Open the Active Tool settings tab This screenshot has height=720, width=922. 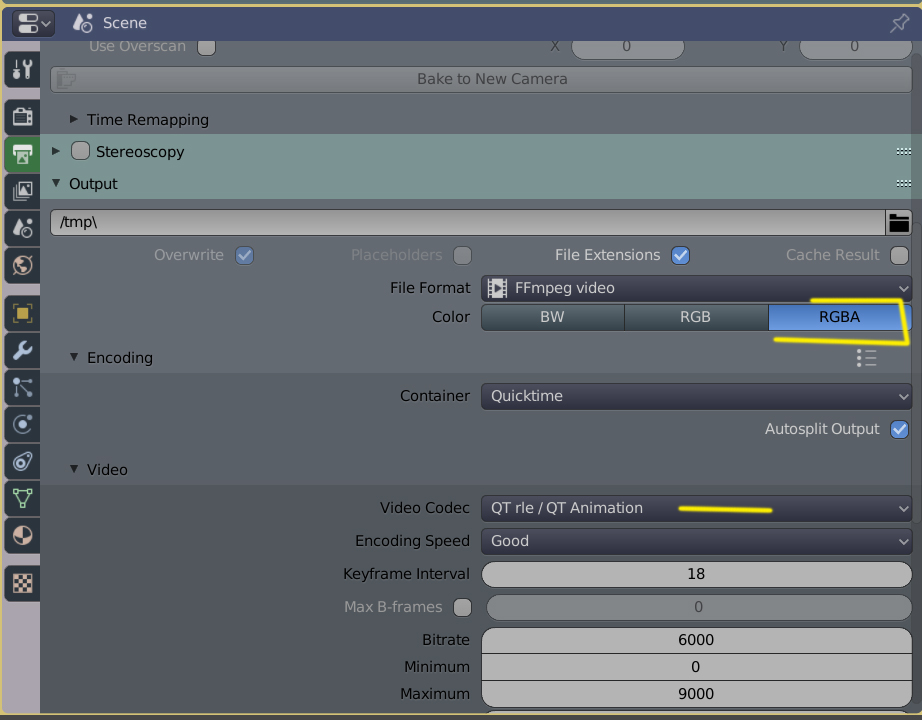[22, 70]
